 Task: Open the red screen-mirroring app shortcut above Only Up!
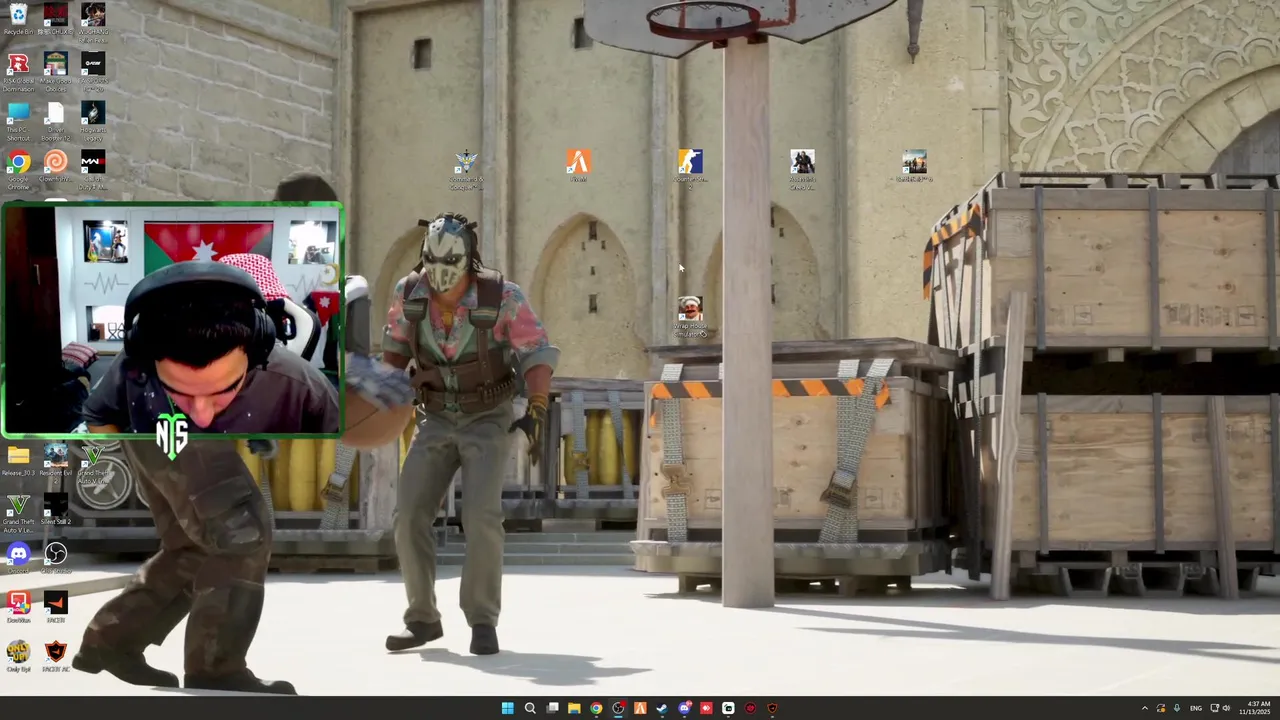(x=18, y=606)
